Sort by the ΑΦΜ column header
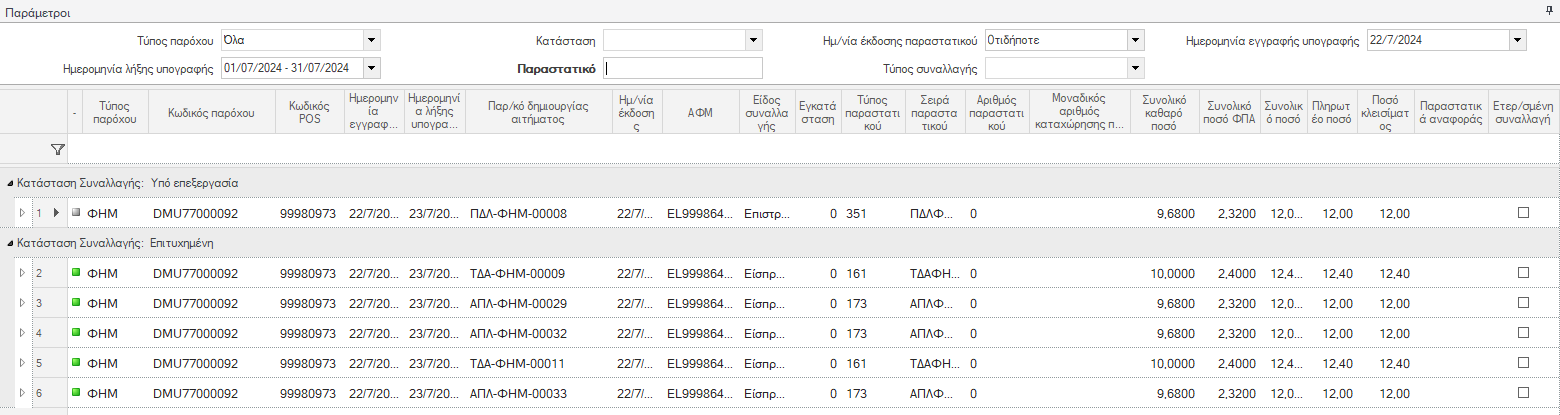 click(x=699, y=113)
